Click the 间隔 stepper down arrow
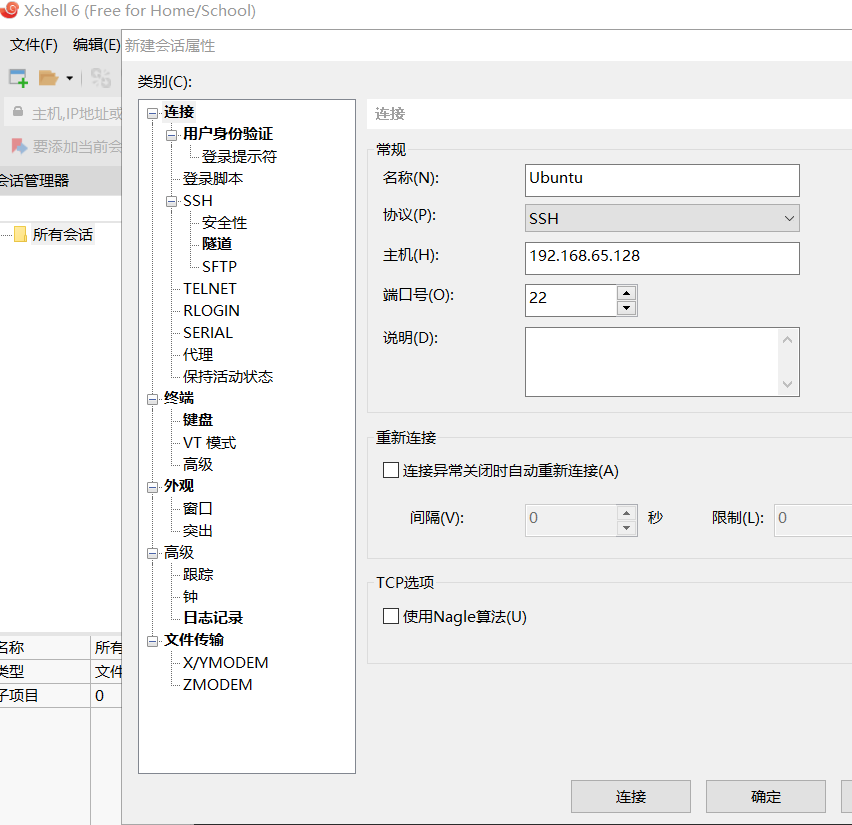852x825 pixels. (x=627, y=528)
